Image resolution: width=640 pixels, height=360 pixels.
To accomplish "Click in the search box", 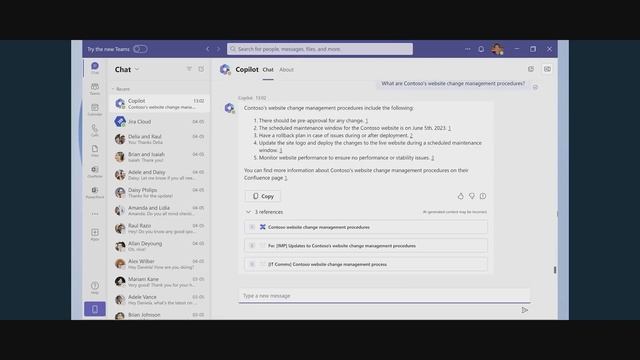I will click(x=320, y=49).
